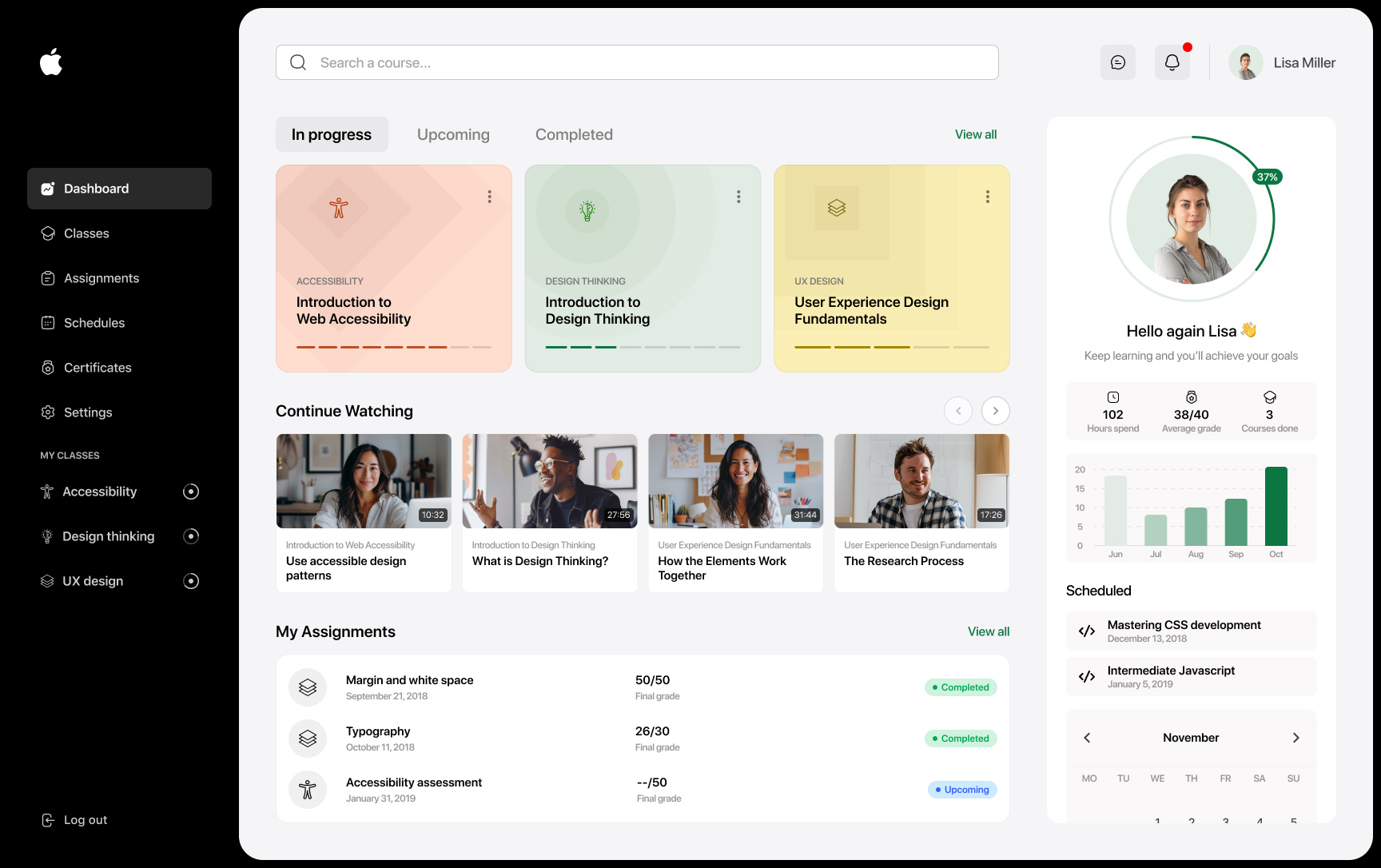Select the Assignments icon in sidebar
The height and width of the screenshot is (868, 1381).
click(x=48, y=277)
